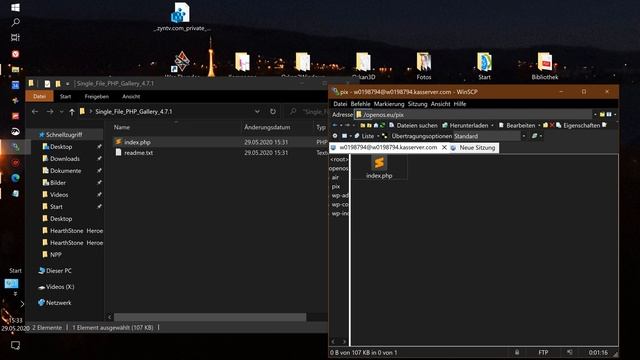Screen dimensions: 640x360
Task: Click Dateien suchen in WinSCP toolbar
Action: [413, 125]
